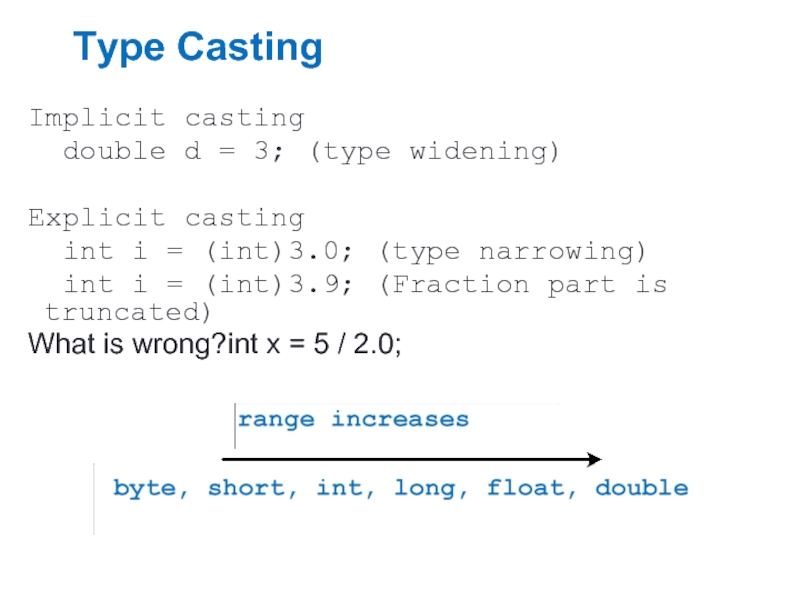Click the word "int" in the type list
800x600 pixels.
point(340,489)
